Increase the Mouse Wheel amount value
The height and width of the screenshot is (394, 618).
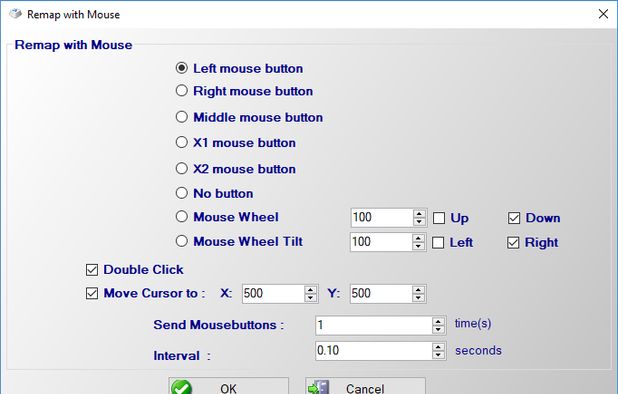tap(419, 214)
